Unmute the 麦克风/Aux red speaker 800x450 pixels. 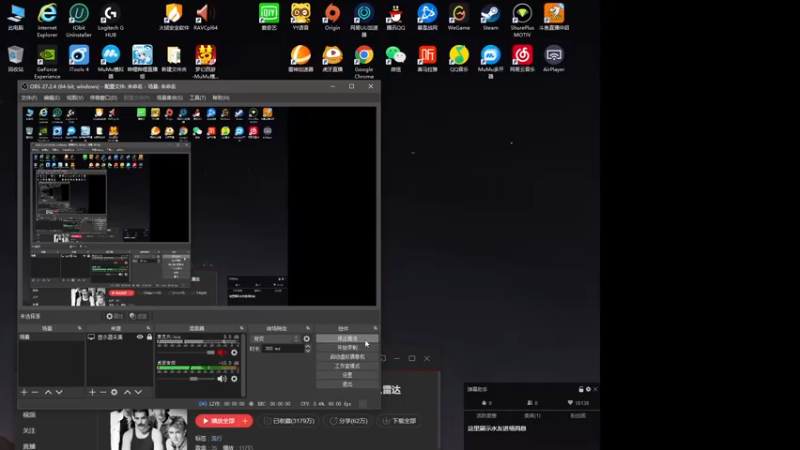point(222,353)
